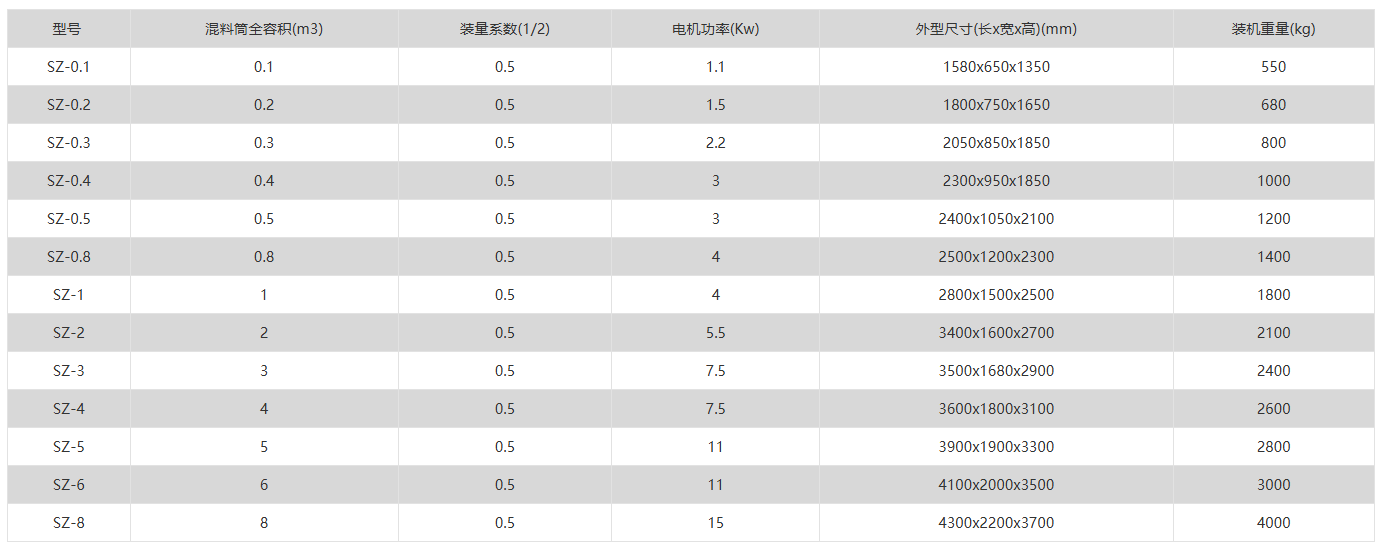Select the 5.5 motor power cell
The image size is (1387, 555).
tap(715, 333)
